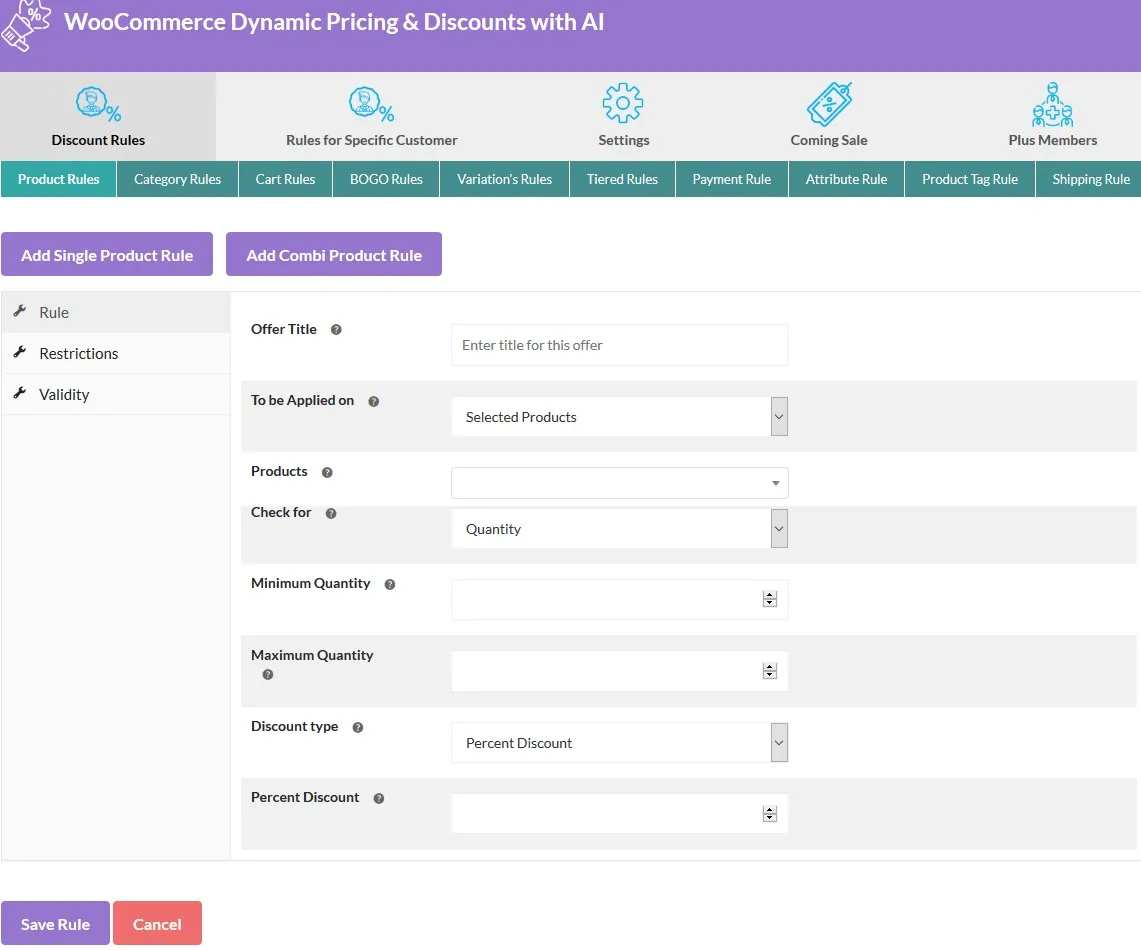Image resolution: width=1141 pixels, height=951 pixels.
Task: Click the Restrictions wrench icon
Action: (x=18, y=352)
